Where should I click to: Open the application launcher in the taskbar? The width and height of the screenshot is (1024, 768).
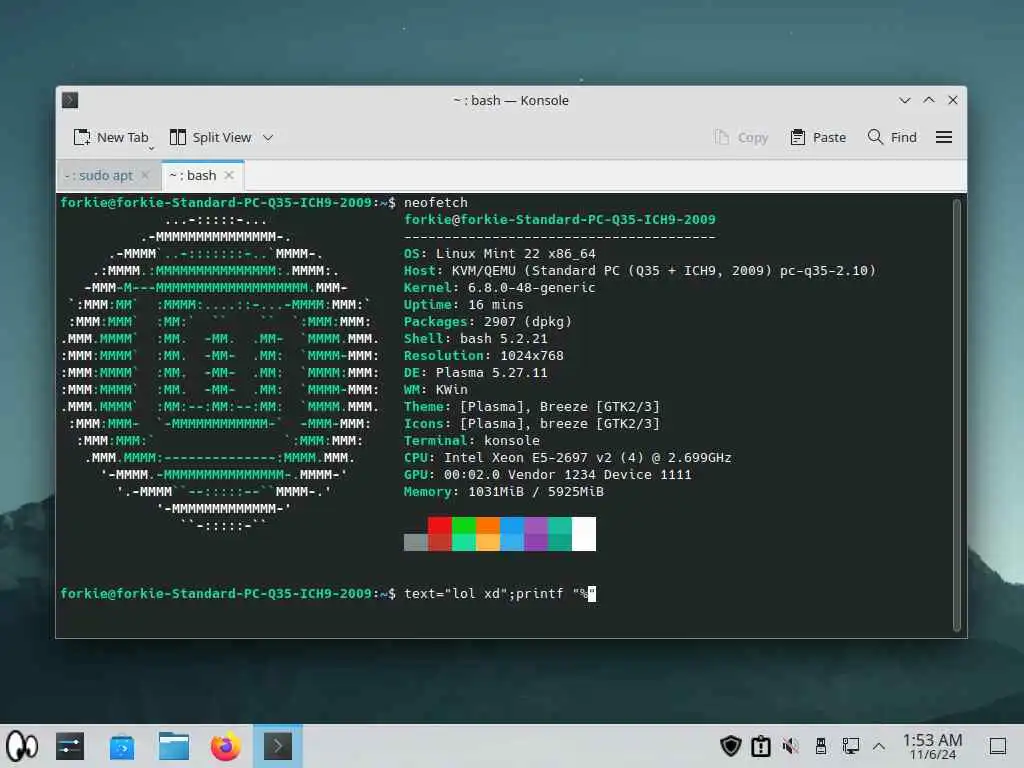tap(22, 746)
